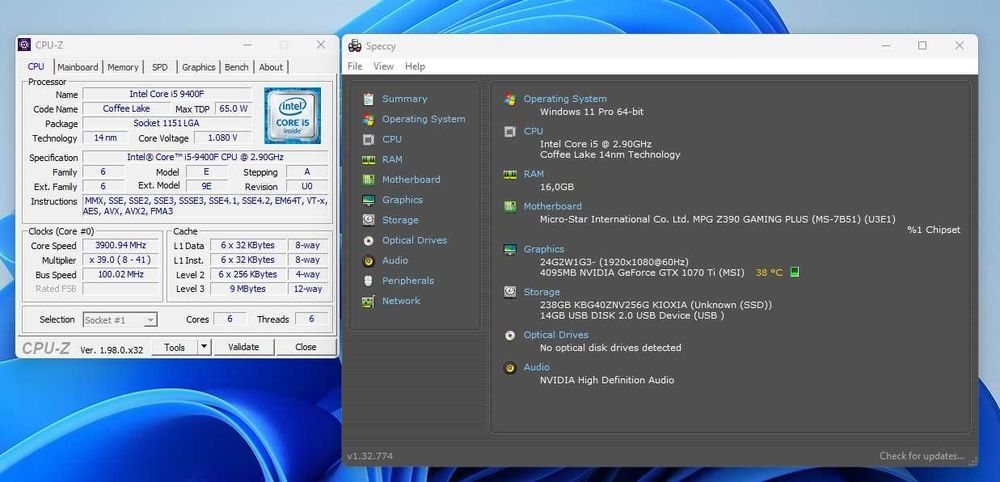Click the Name field showing Intel Core i5 9400F
The width and height of the screenshot is (1000, 482).
166,94
